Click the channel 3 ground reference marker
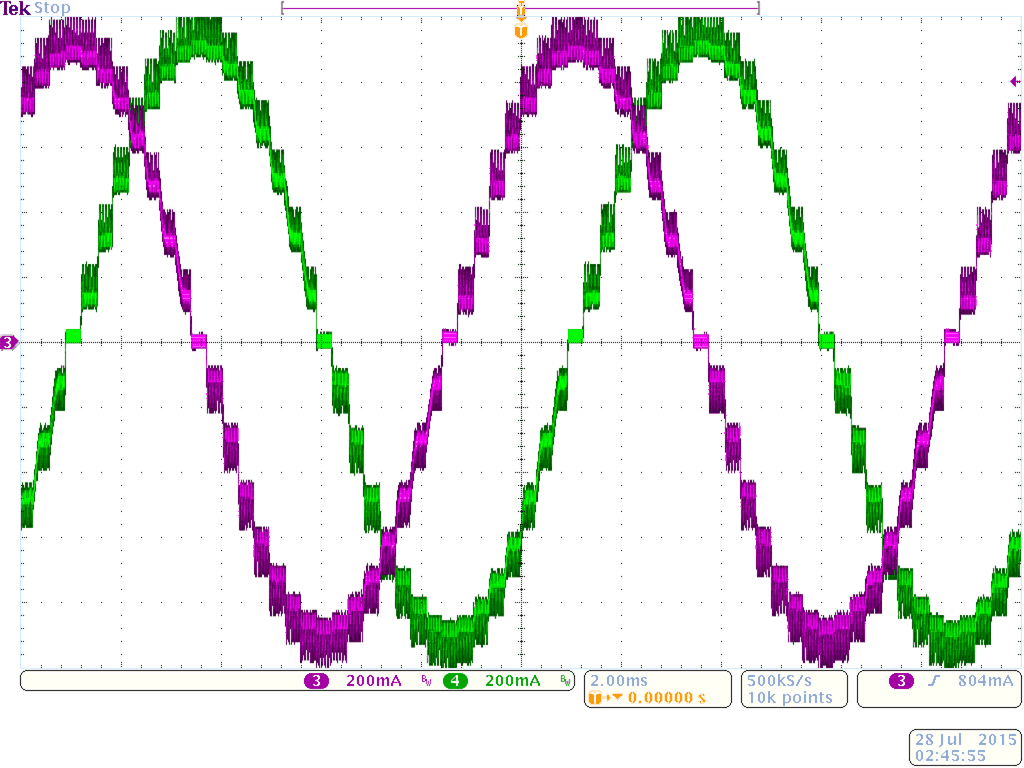 tap(9, 343)
